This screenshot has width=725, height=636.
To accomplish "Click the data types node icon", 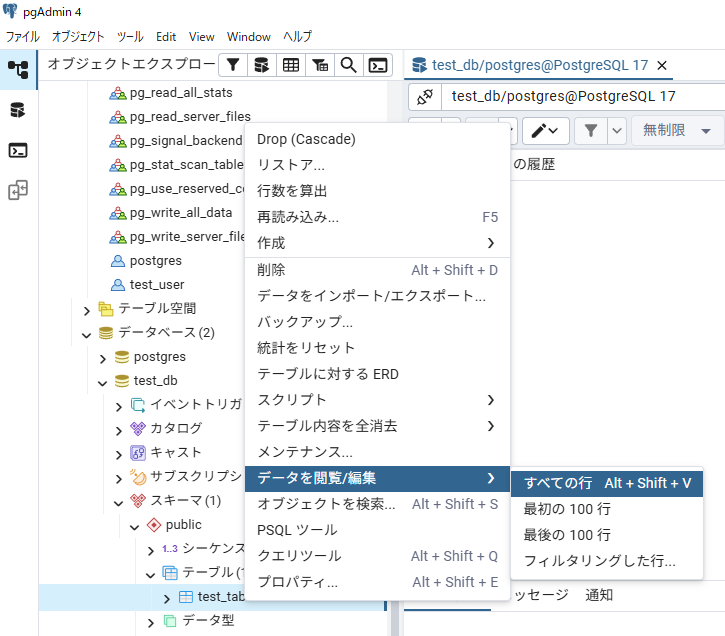I will click(170, 621).
